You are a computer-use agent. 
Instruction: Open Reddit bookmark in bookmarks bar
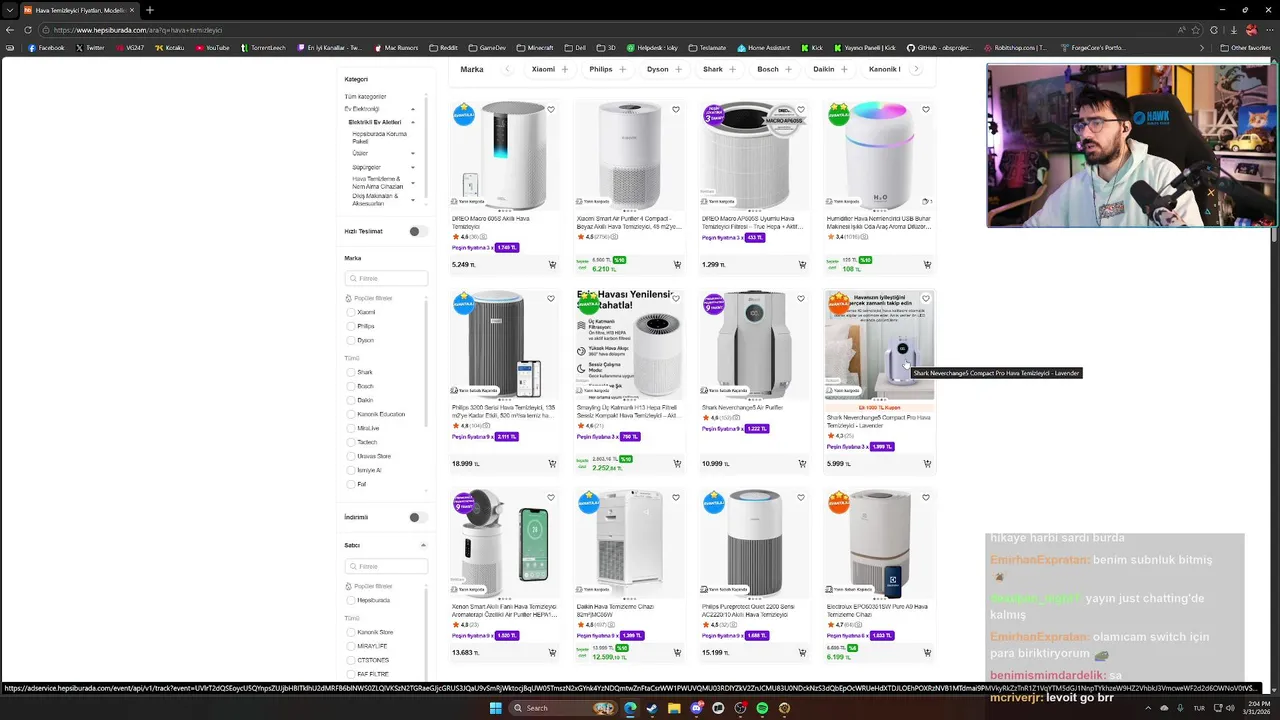[x=443, y=48]
